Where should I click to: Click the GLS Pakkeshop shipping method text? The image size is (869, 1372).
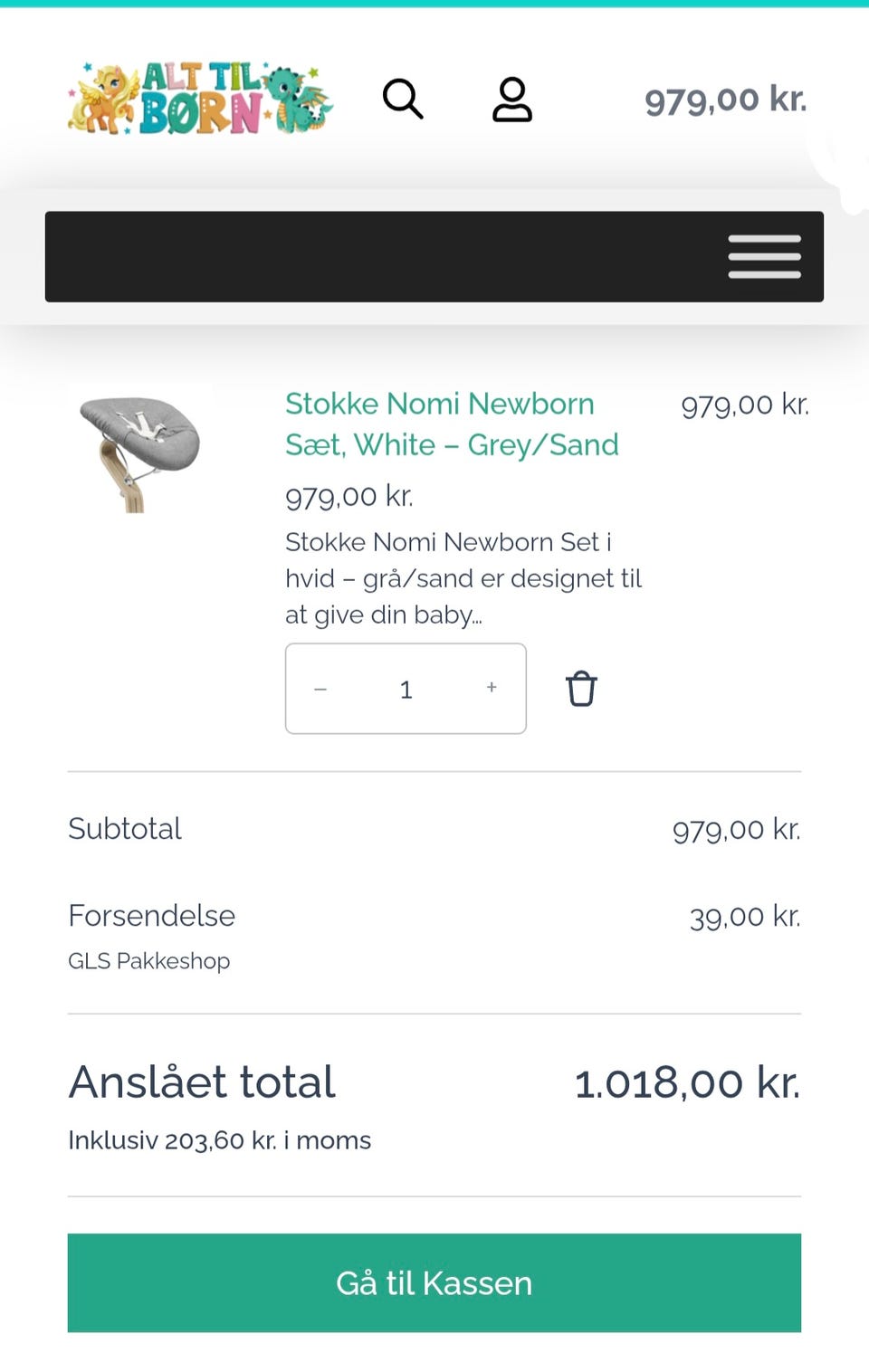pos(149,961)
